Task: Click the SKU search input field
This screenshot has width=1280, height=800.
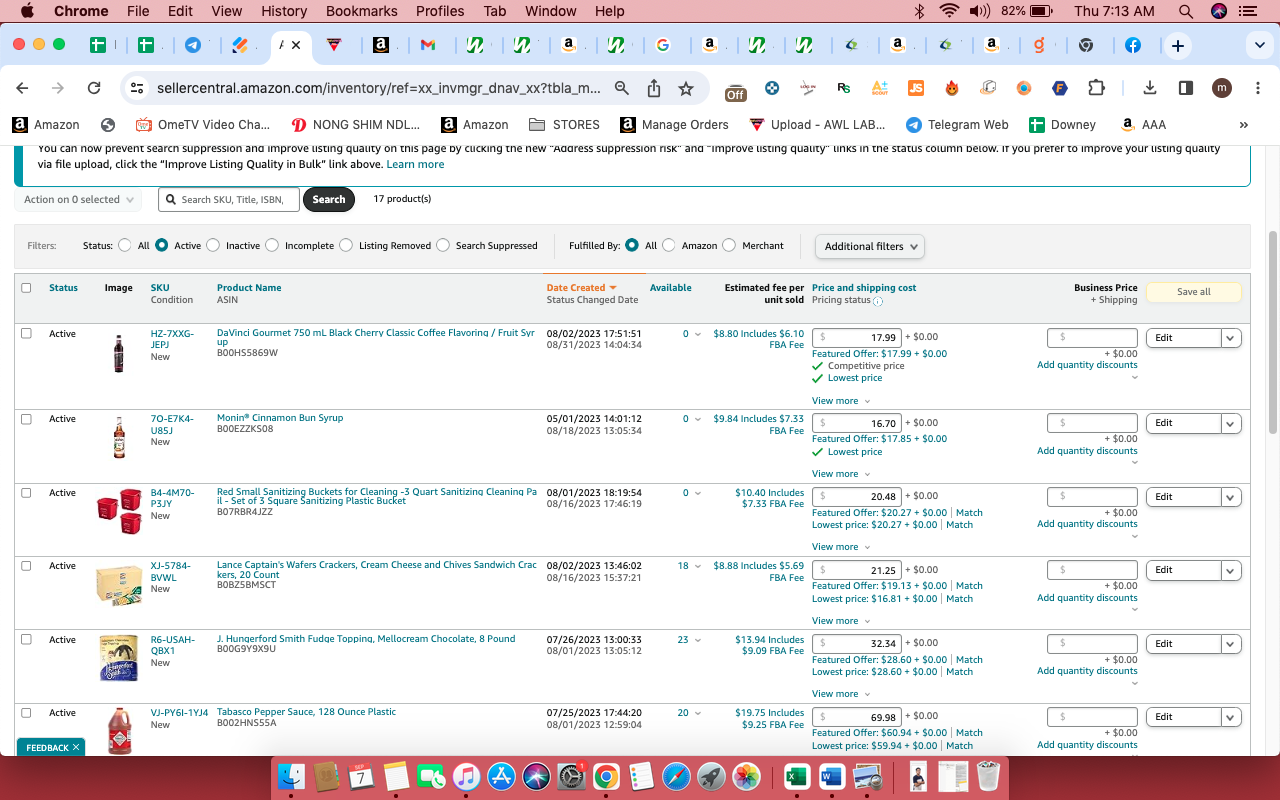Action: pos(229,199)
